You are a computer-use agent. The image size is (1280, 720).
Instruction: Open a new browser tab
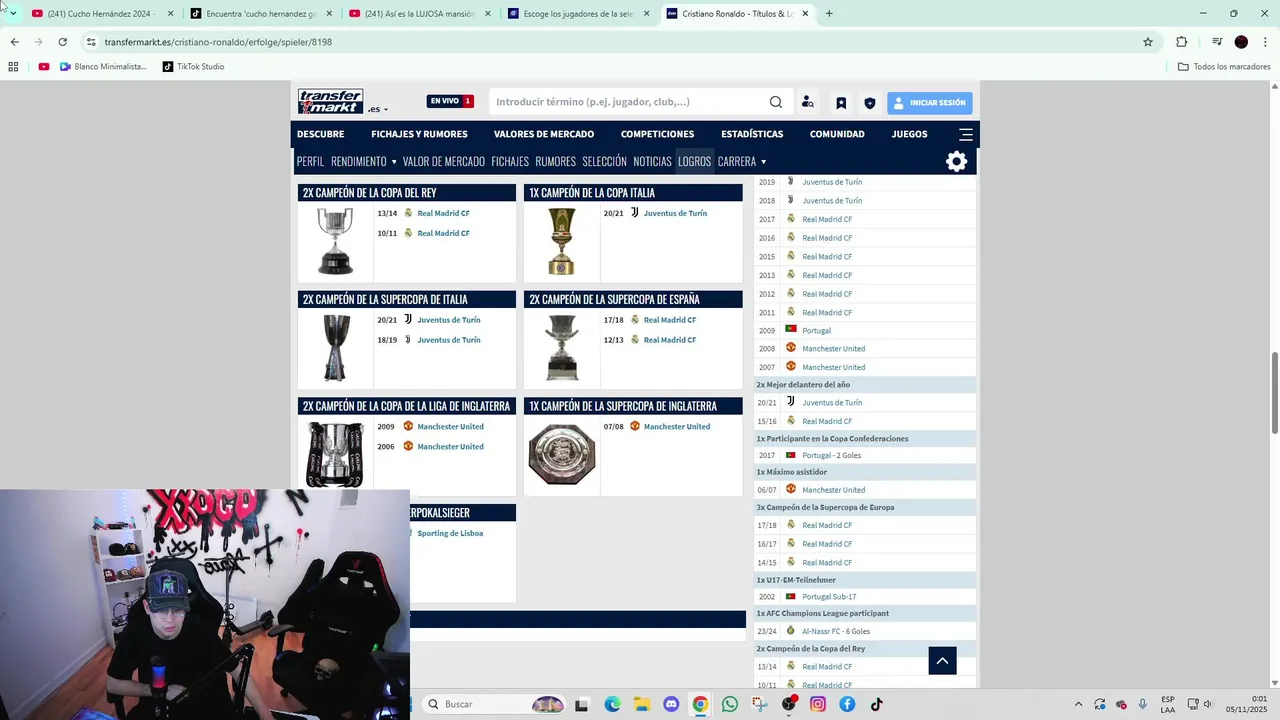[x=829, y=14]
